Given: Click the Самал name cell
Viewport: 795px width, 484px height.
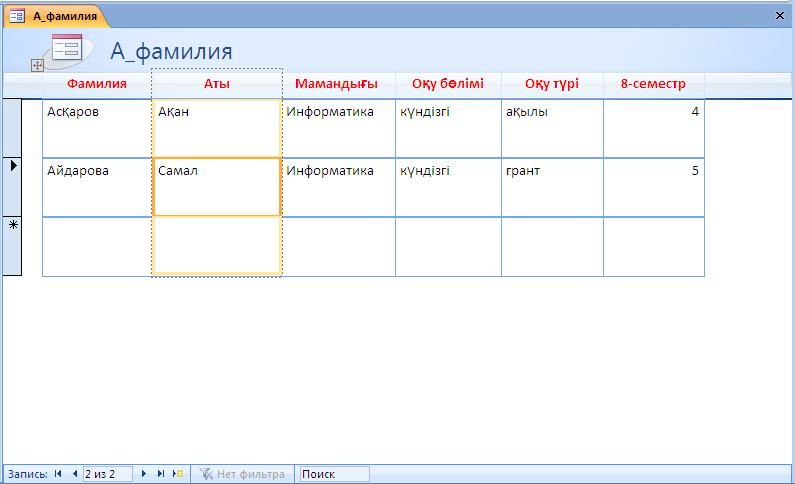Looking at the screenshot, I should point(216,187).
